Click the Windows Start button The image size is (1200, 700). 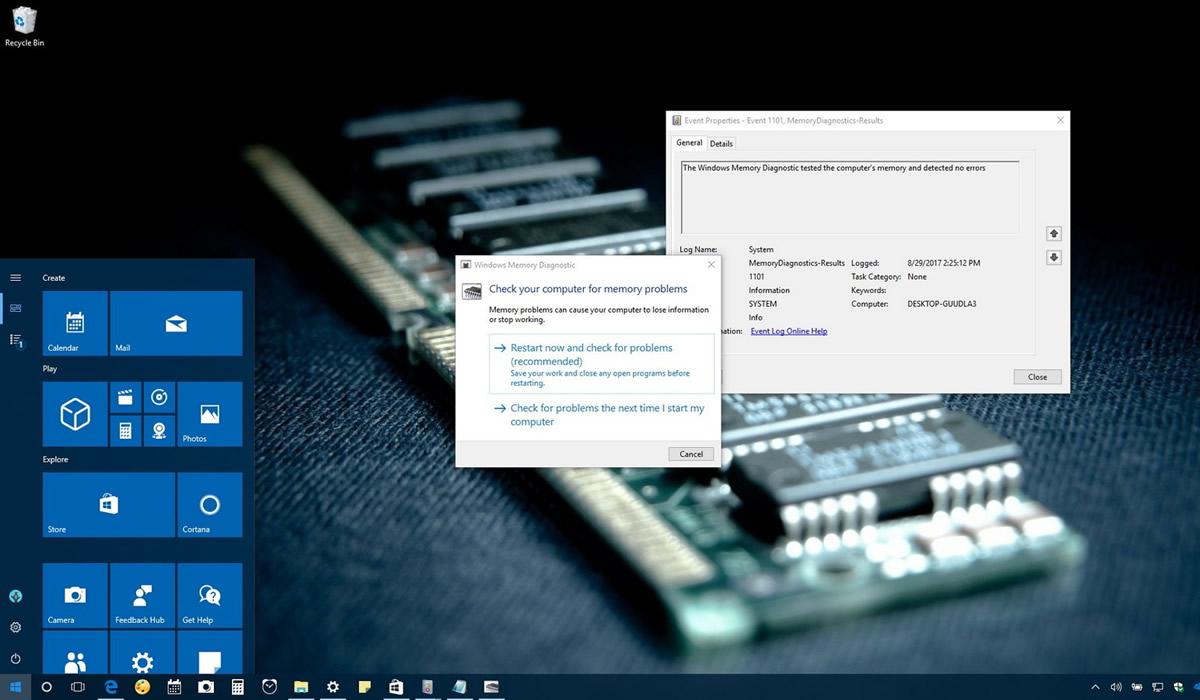(x=15, y=687)
